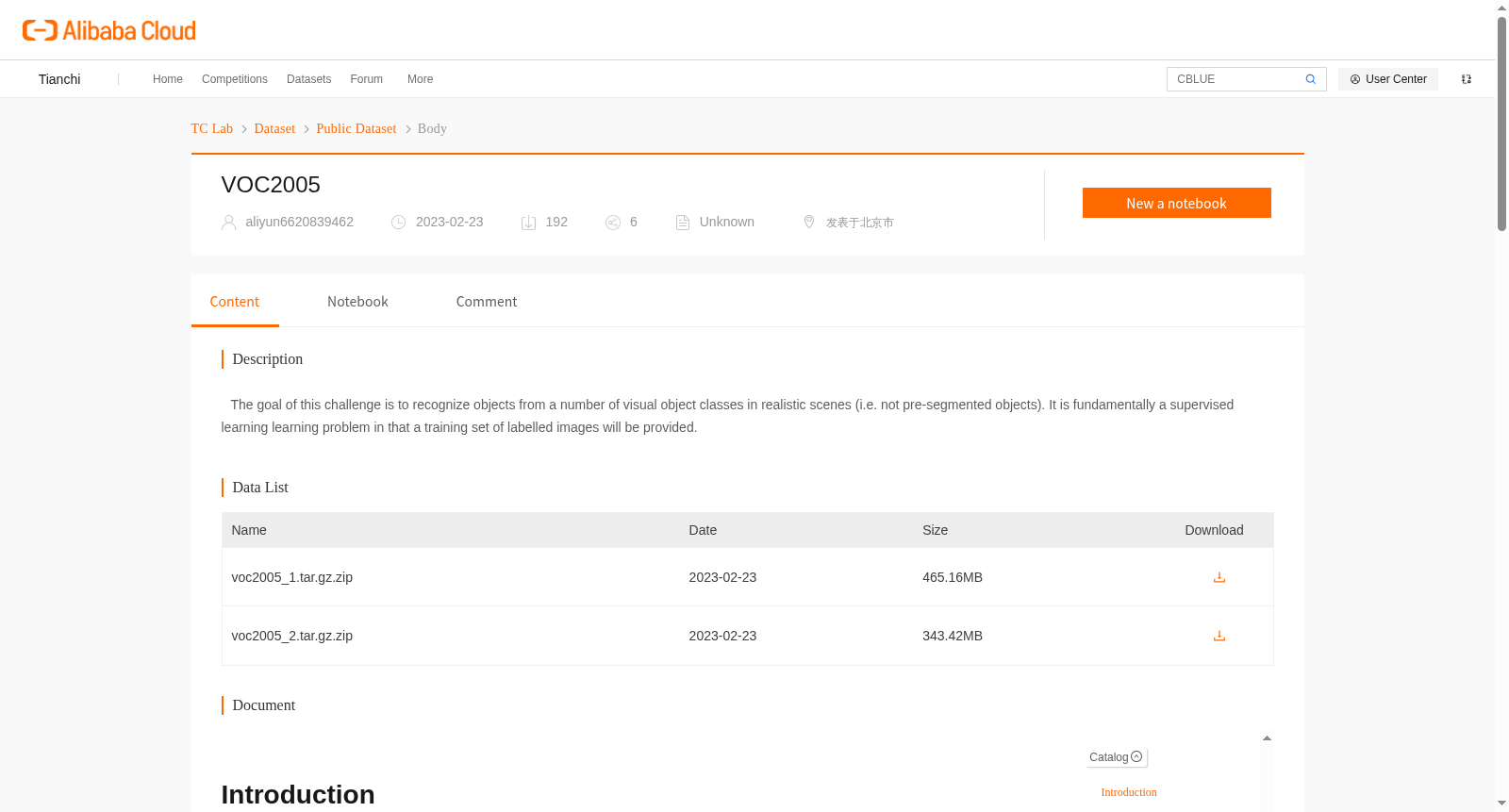
Task: Select the voc2005_2.tar.gz.zip file name
Action: pyautogui.click(x=292, y=636)
